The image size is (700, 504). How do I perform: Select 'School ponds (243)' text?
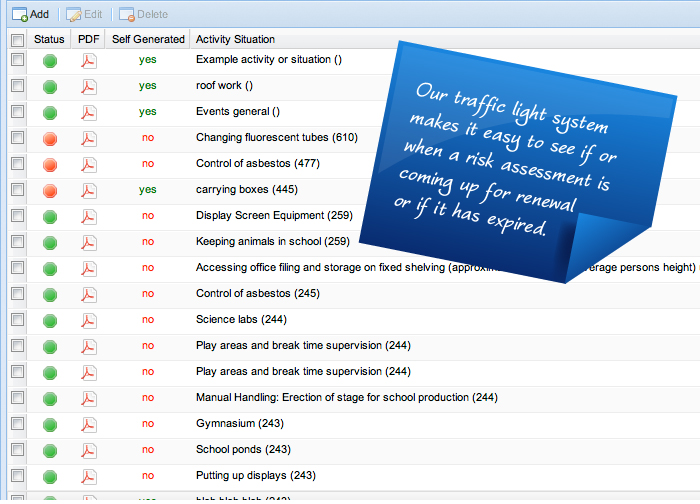(243, 449)
